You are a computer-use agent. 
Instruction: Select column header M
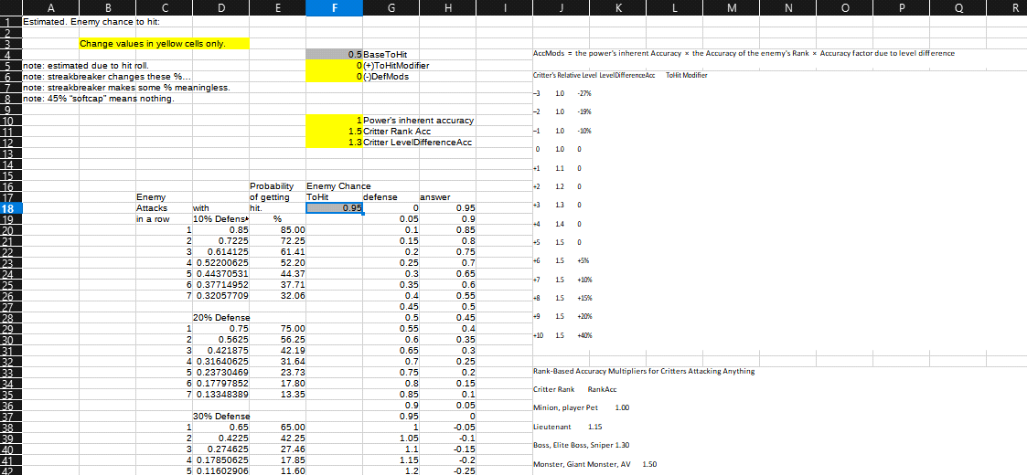click(730, 8)
